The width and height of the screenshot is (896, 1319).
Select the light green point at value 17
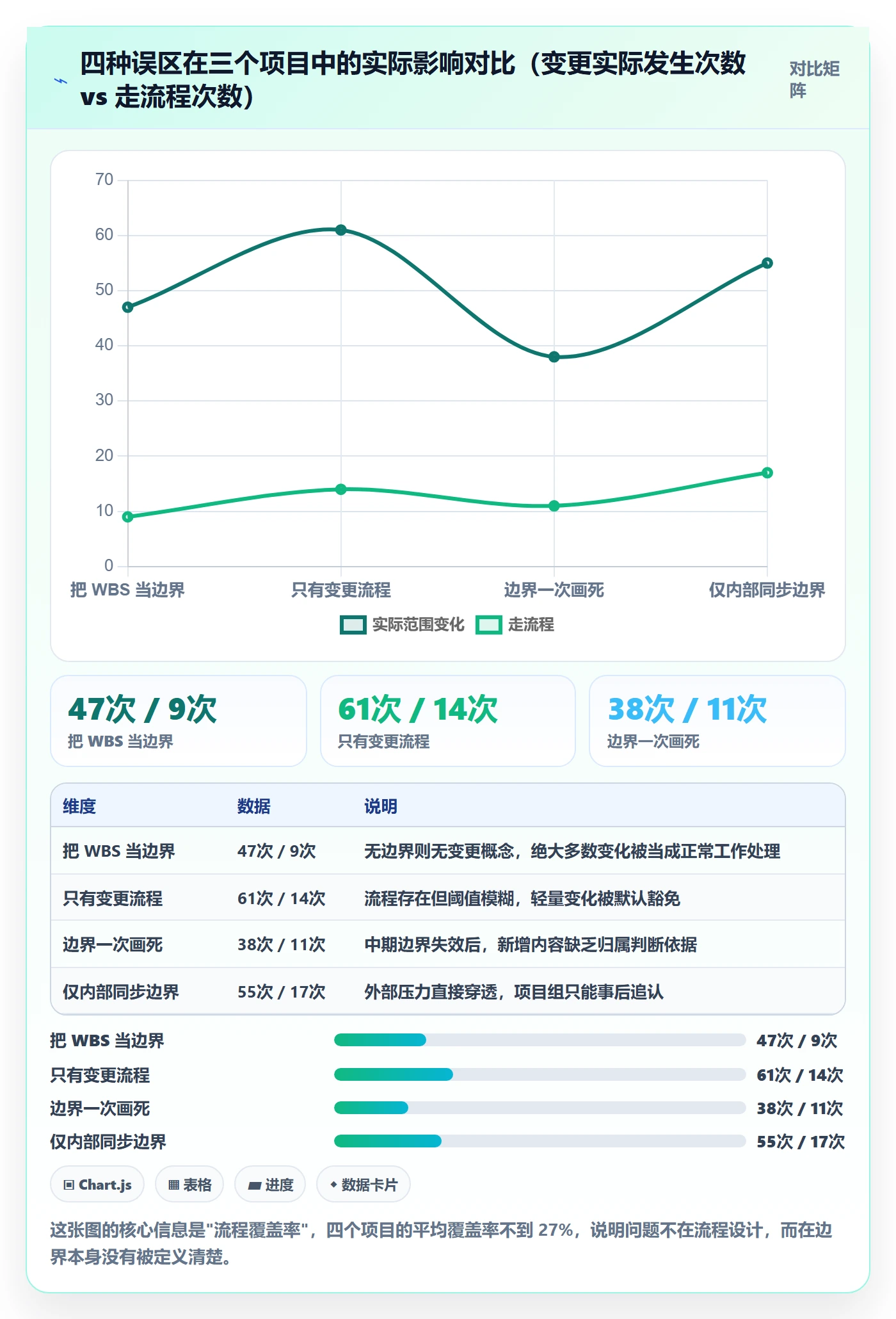(x=767, y=473)
